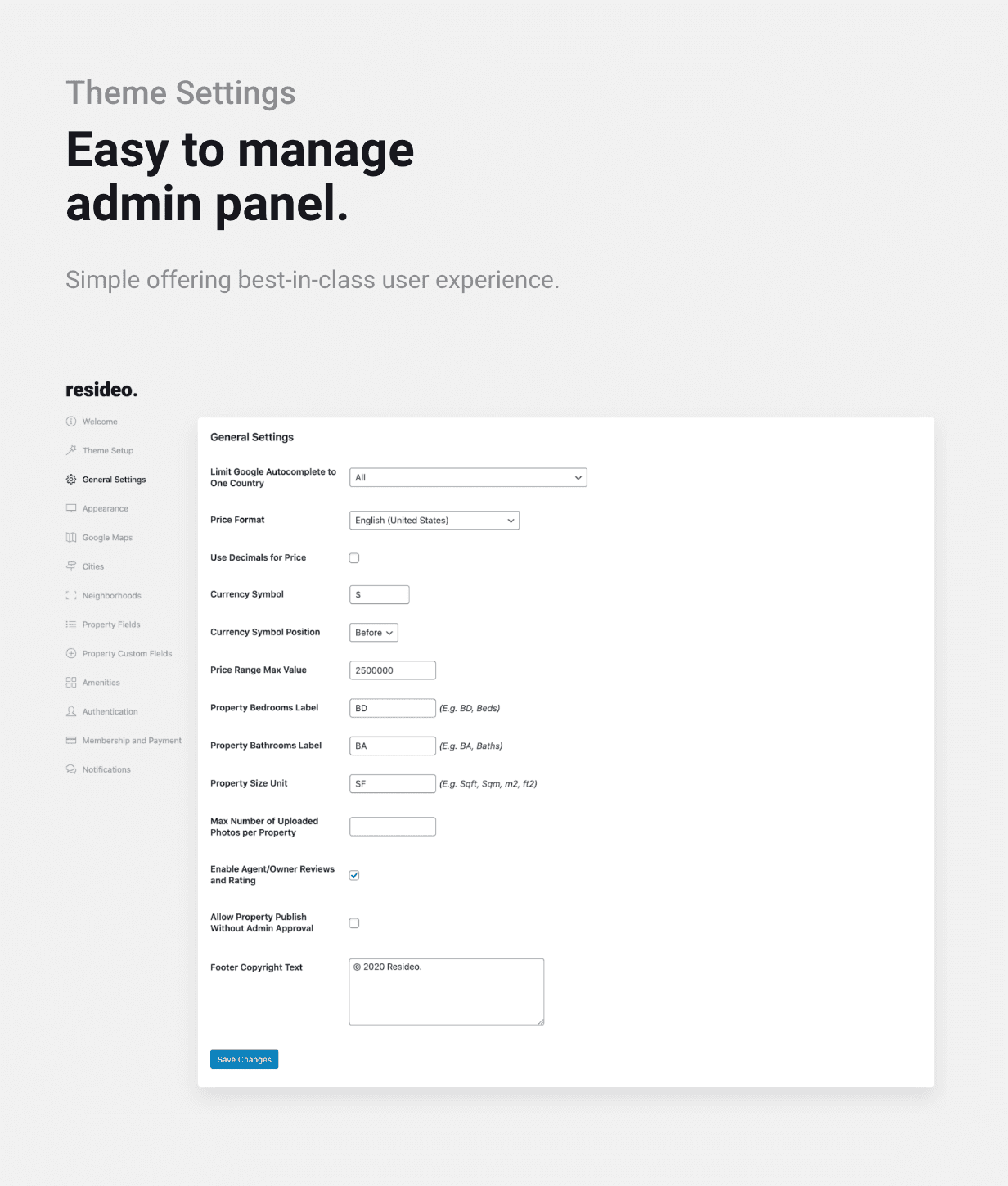
Task: Click the Authentication user icon
Action: [71, 711]
